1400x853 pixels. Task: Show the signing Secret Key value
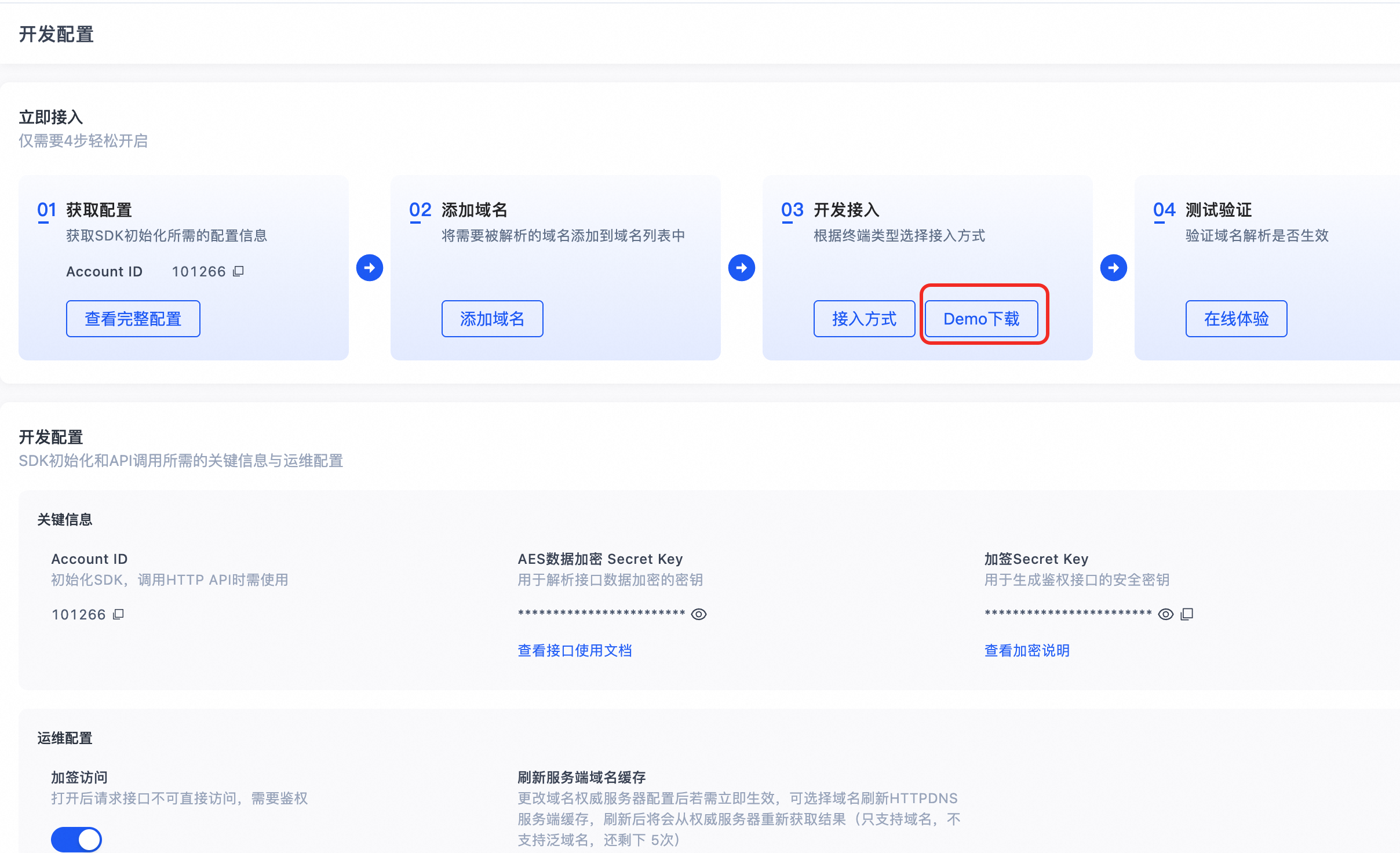pyautogui.click(x=1165, y=614)
